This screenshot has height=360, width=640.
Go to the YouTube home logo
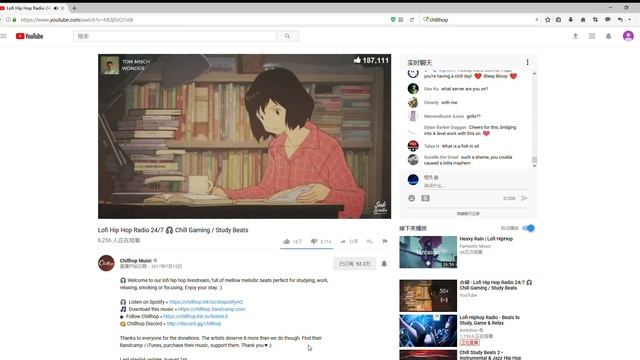(29, 36)
